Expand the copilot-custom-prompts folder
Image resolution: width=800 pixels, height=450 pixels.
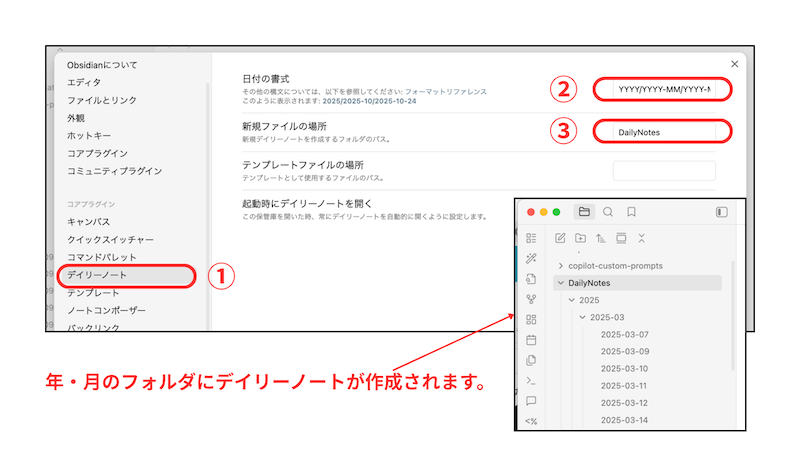(x=560, y=266)
